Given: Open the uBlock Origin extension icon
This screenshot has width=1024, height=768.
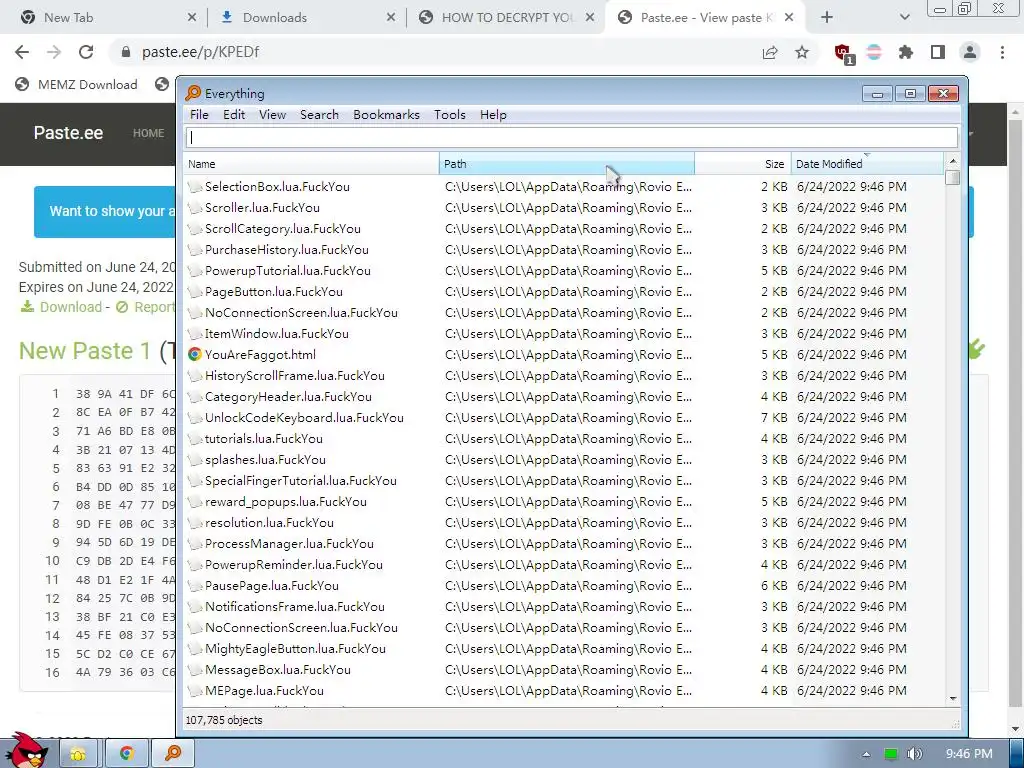Looking at the screenshot, I should click(843, 53).
